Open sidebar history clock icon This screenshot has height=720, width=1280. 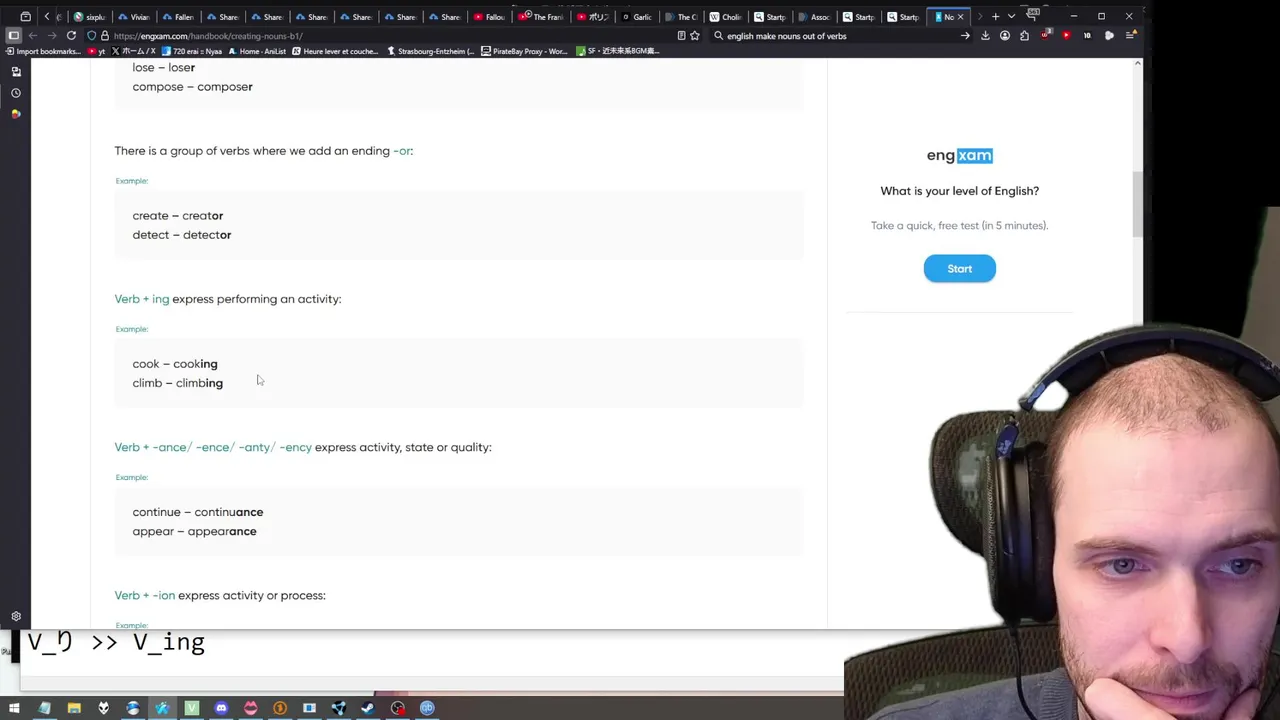pos(15,93)
